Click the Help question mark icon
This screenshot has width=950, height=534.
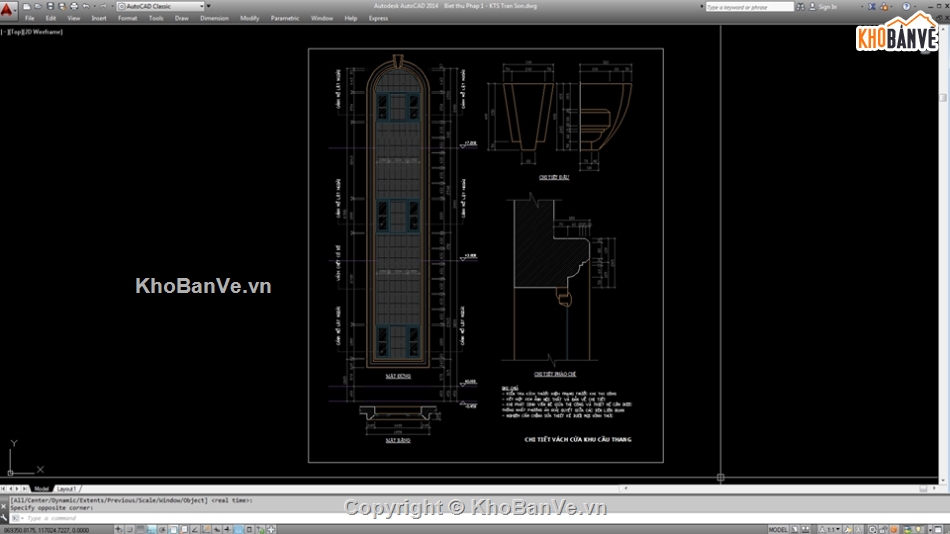coord(907,7)
